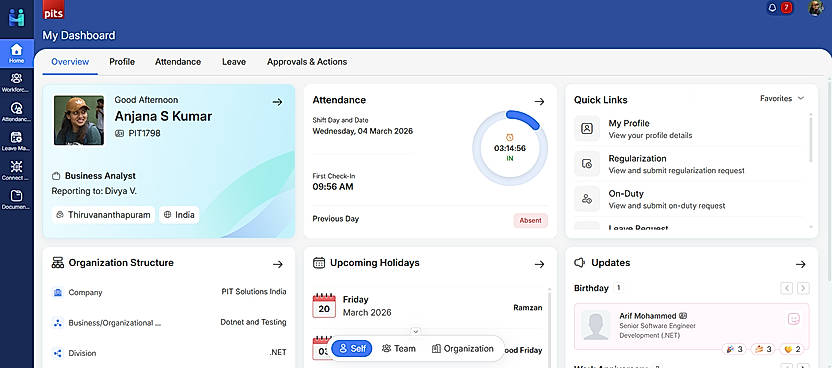Screen dimensions: 832x368
Task: Open the On-Duty quick link
Action: [x=689, y=199]
